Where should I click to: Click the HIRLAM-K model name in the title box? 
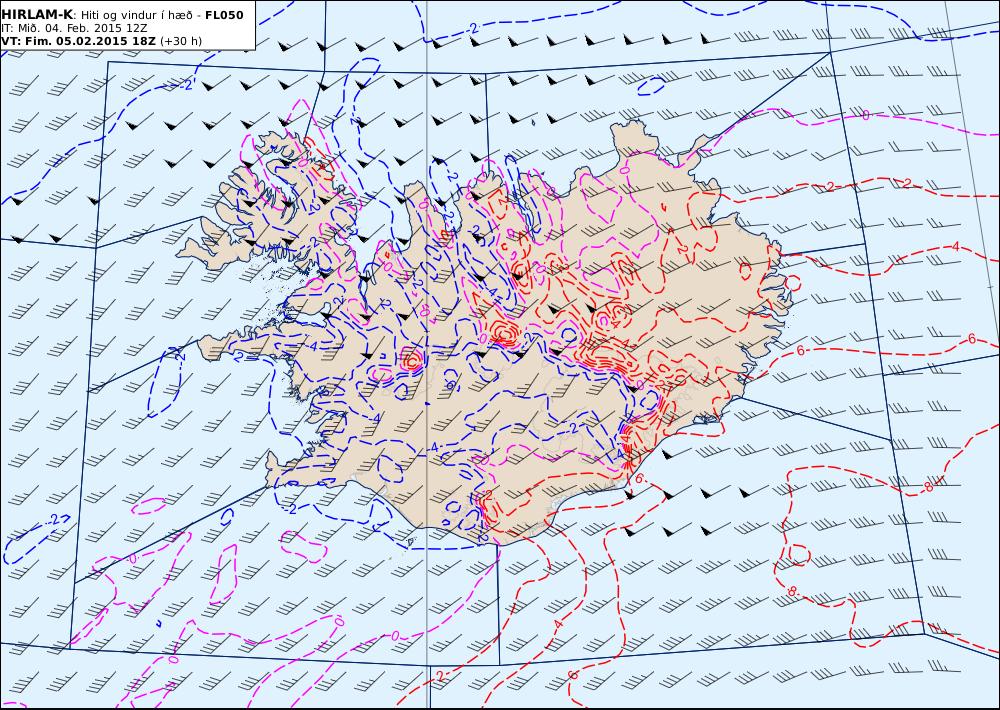(x=37, y=15)
